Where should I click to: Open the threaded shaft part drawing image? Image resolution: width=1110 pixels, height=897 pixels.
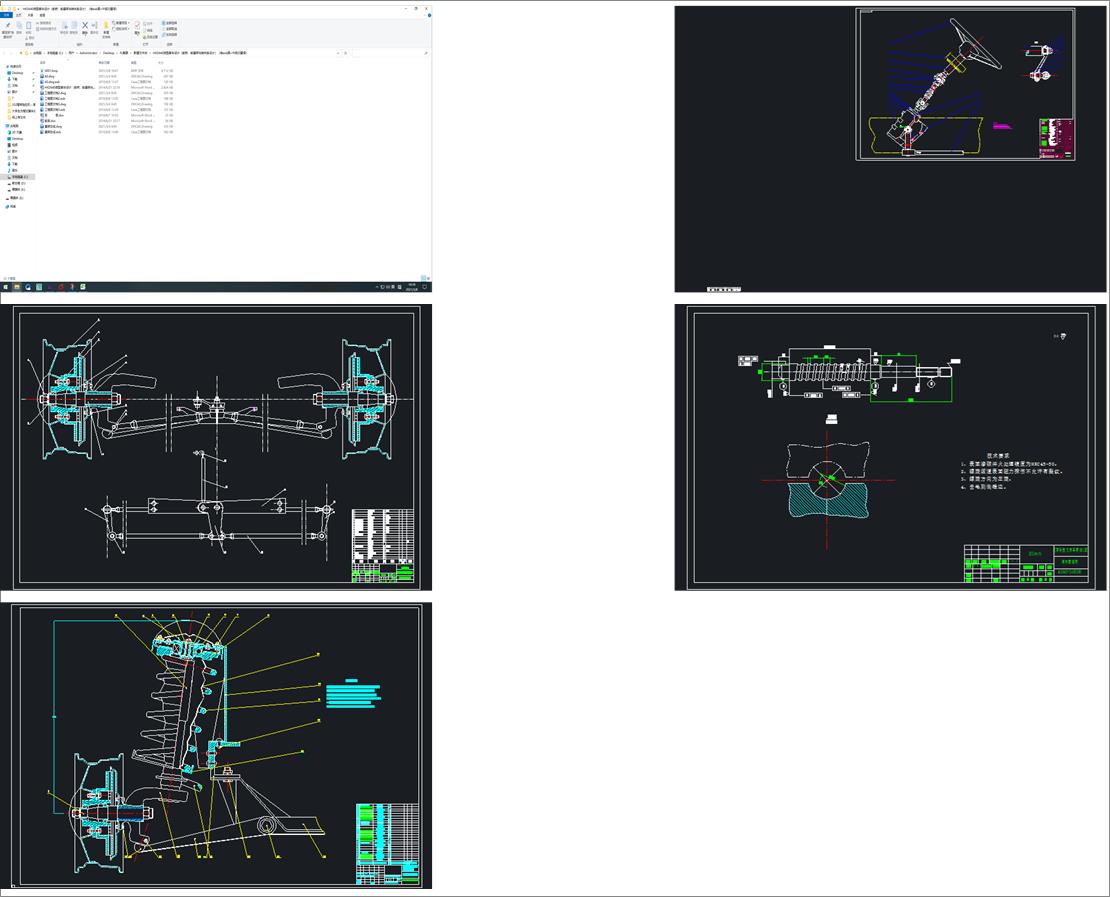coord(890,447)
